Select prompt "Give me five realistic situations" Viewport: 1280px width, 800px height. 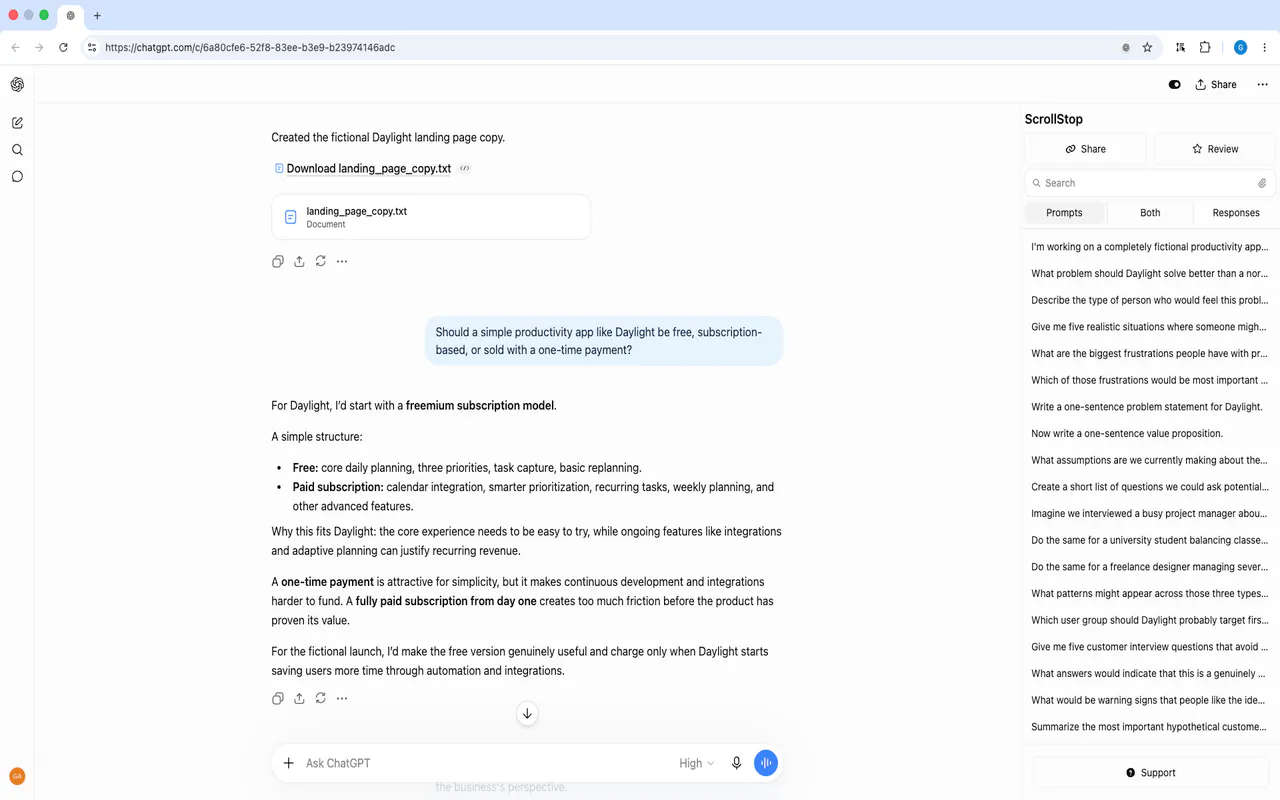pos(1150,327)
